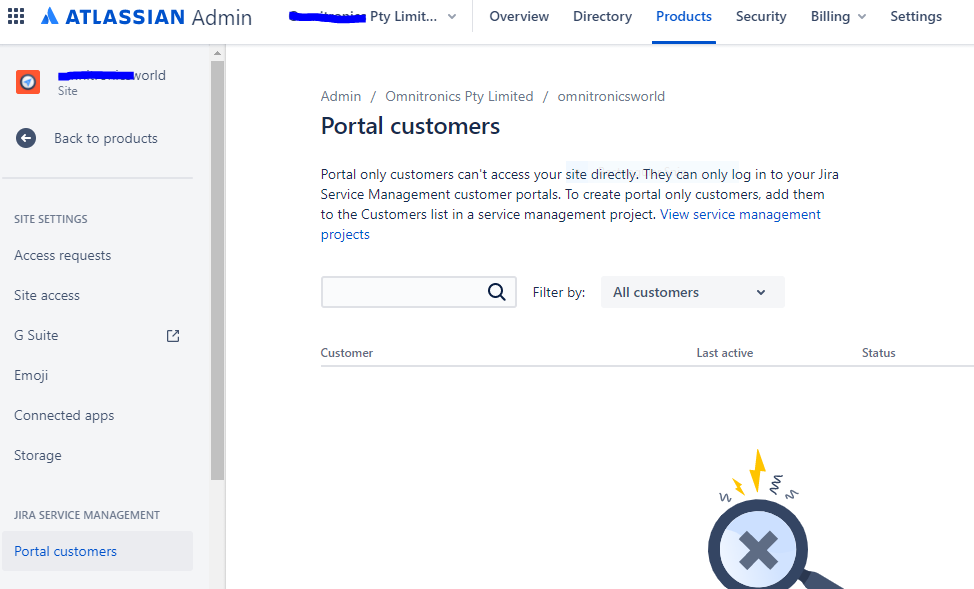This screenshot has width=974, height=589.
Task: Open Access requests settings
Action: pos(63,255)
